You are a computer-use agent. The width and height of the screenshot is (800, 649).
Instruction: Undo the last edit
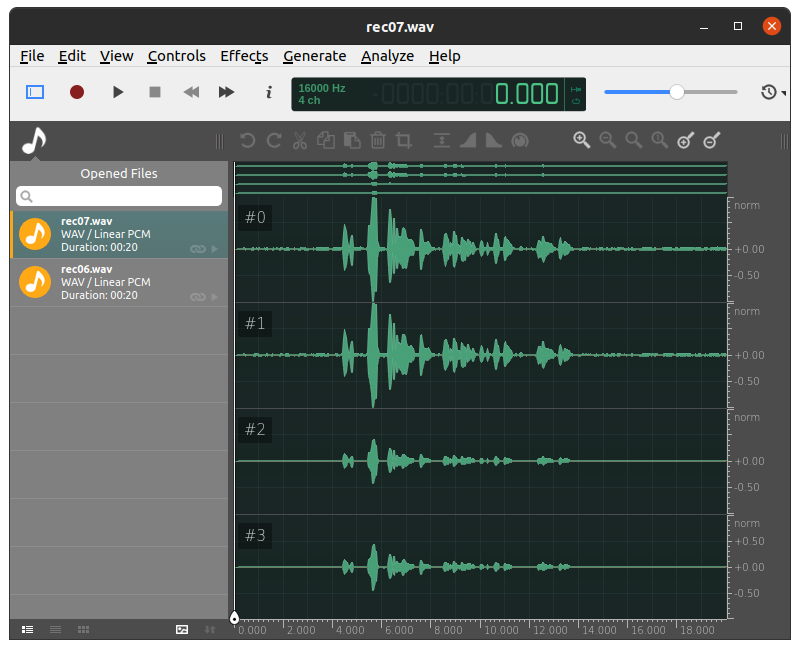[247, 140]
